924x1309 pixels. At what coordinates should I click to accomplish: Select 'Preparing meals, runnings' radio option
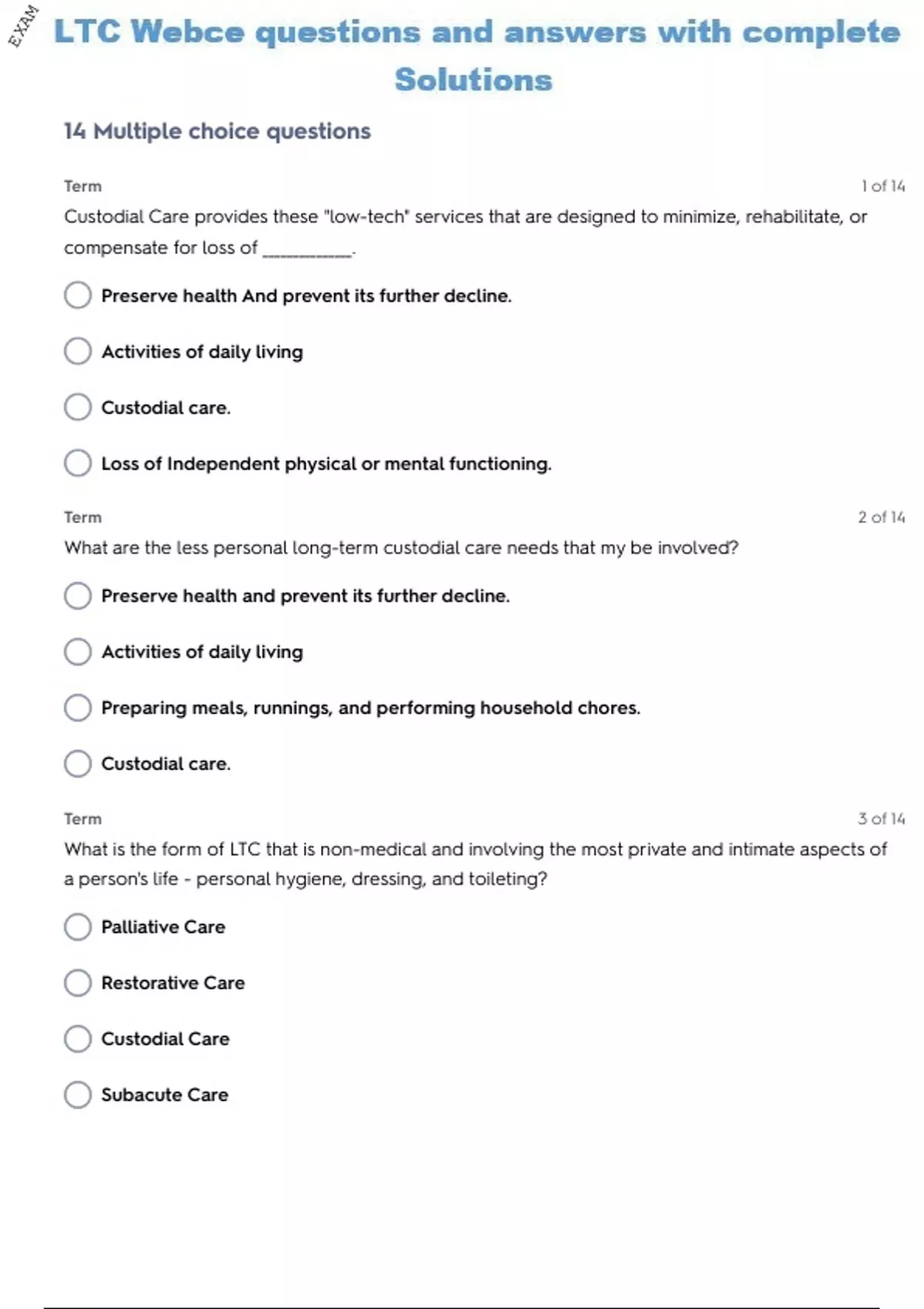pyautogui.click(x=78, y=708)
